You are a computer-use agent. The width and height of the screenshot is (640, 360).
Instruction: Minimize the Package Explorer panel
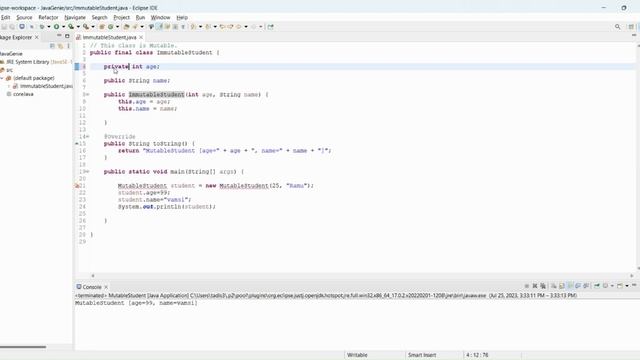pos(59,36)
